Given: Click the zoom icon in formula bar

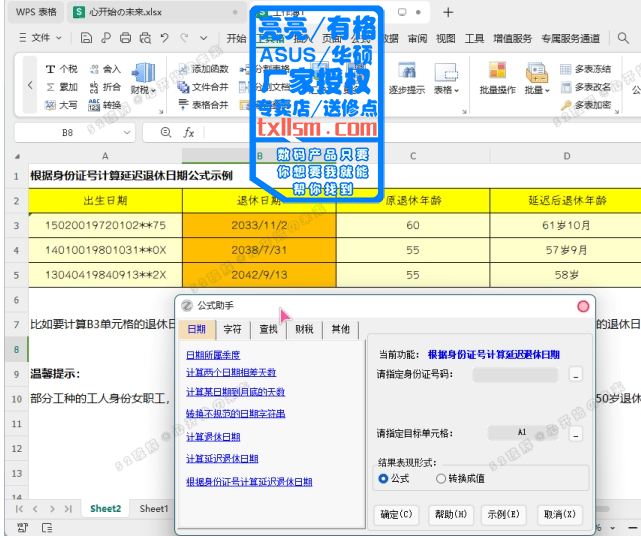Looking at the screenshot, I should point(166,132).
